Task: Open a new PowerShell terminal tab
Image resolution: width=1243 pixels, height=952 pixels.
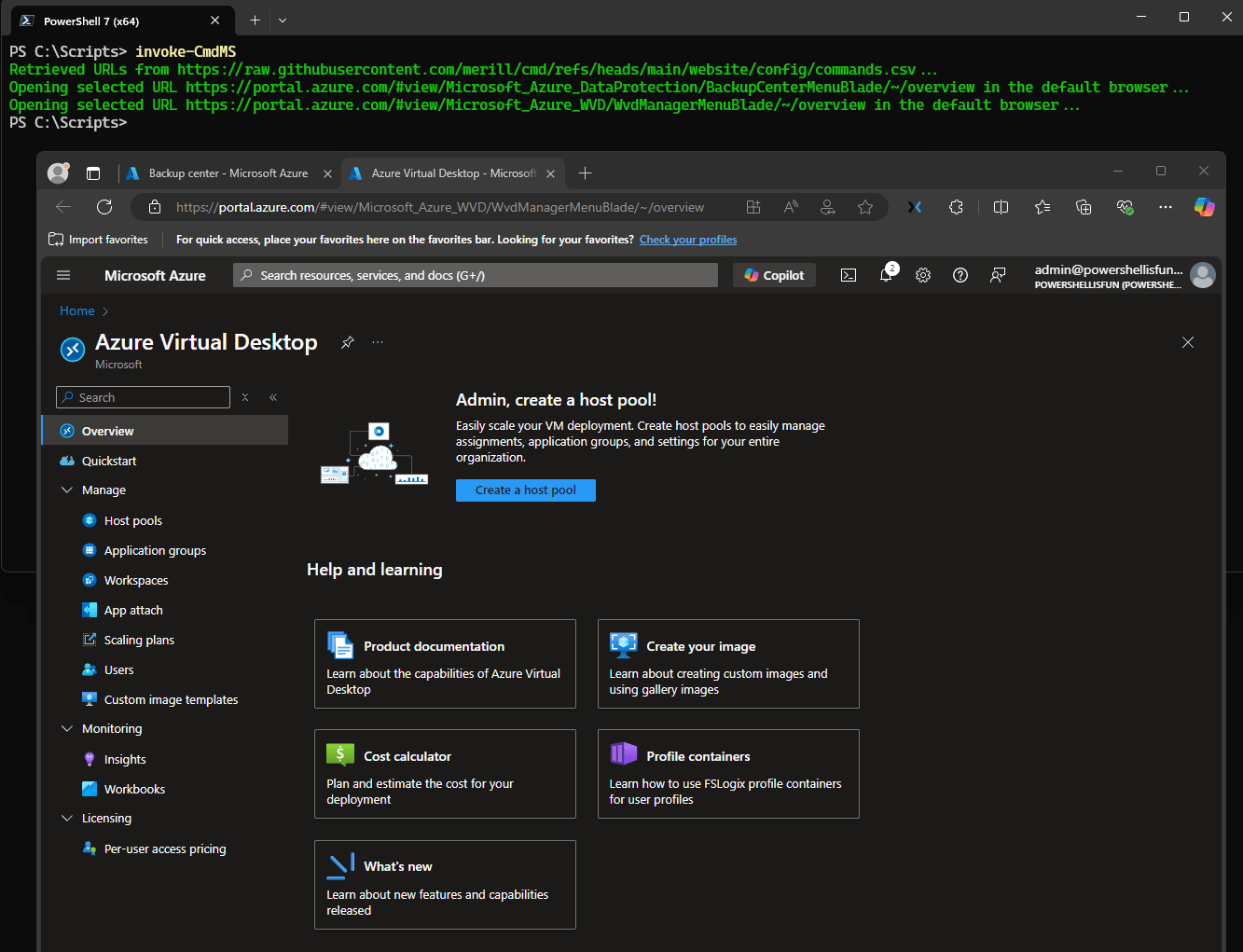Action: [255, 20]
